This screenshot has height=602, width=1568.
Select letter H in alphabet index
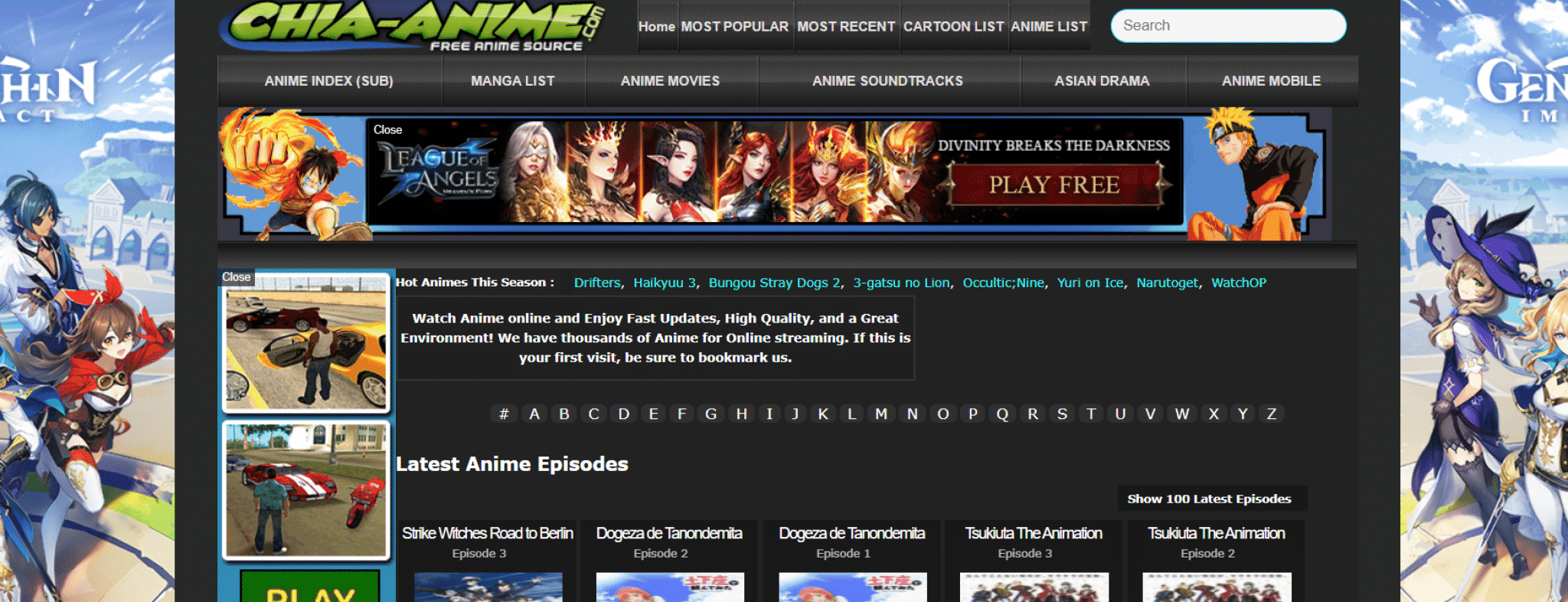tap(741, 414)
